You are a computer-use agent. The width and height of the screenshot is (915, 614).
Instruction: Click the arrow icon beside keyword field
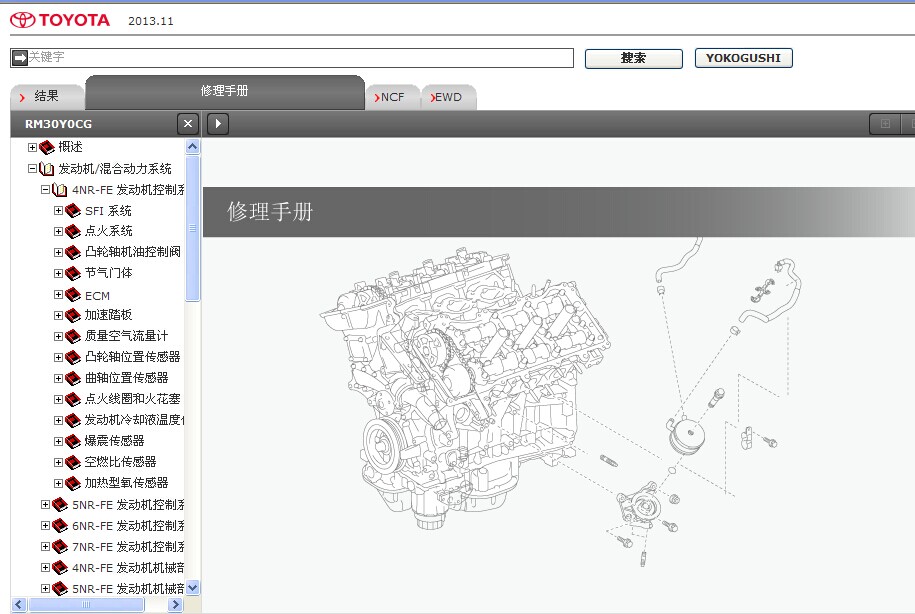[x=20, y=57]
